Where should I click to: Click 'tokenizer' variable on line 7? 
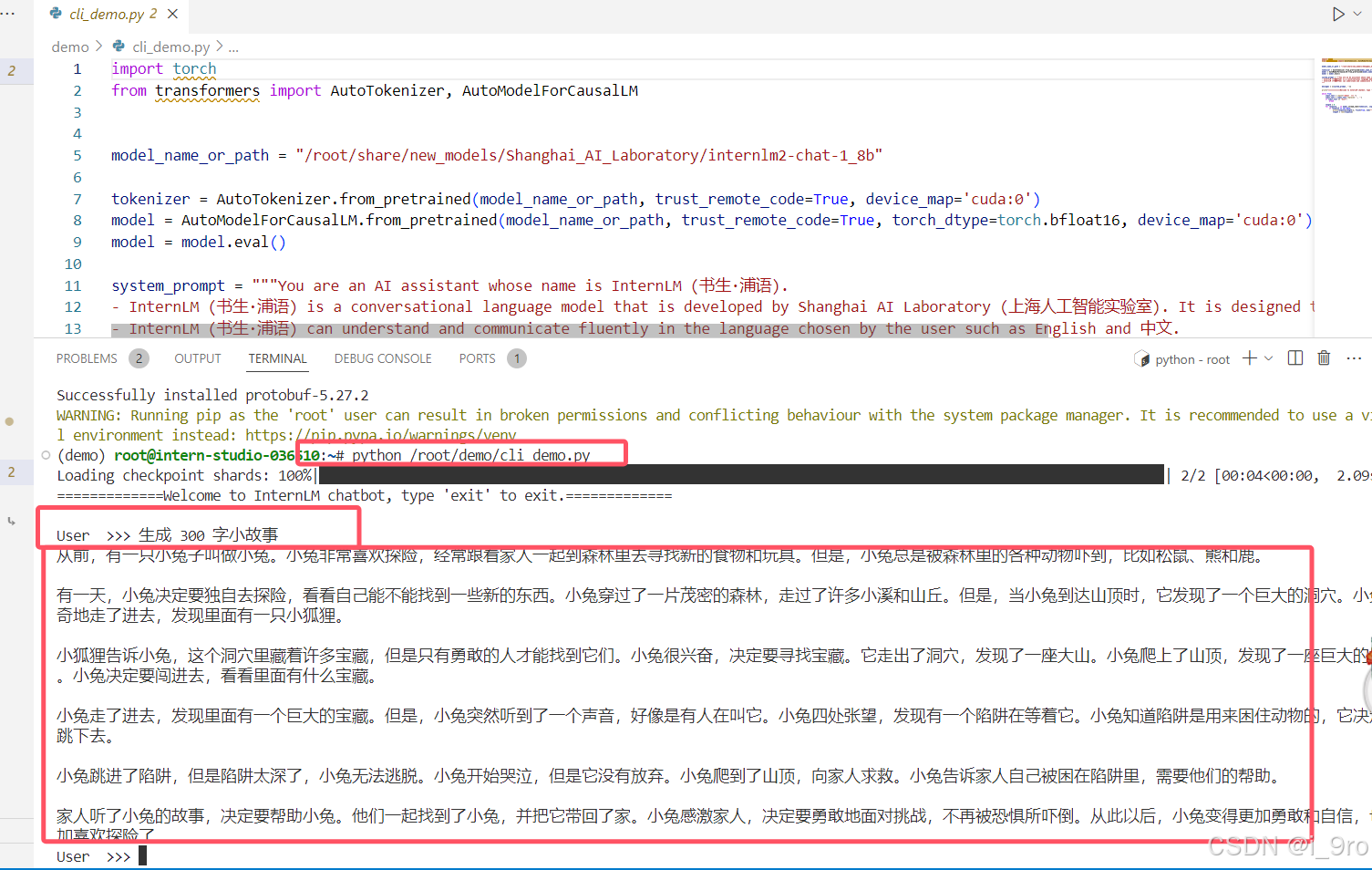coord(150,199)
